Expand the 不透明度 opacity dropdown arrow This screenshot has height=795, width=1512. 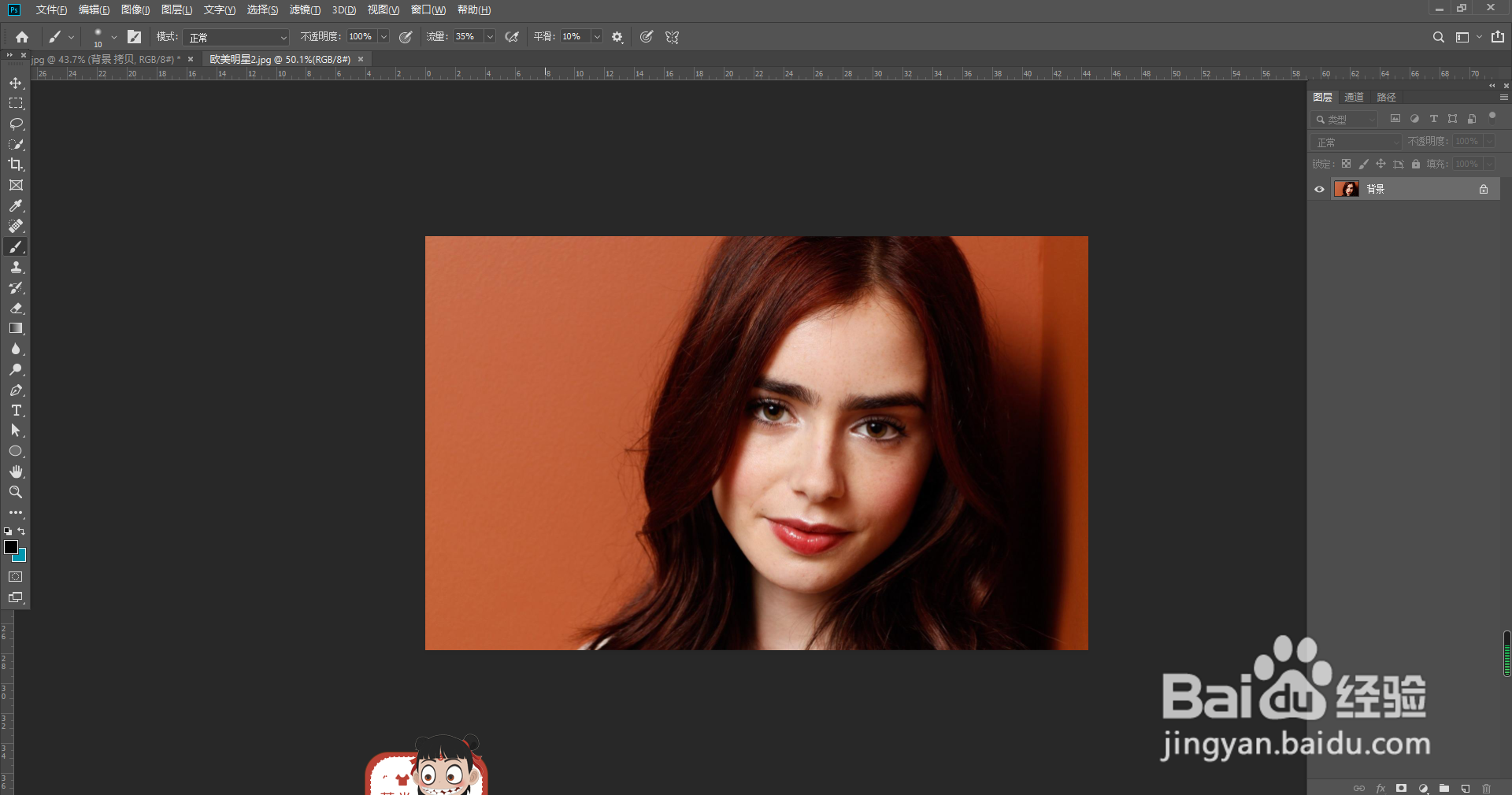pos(384,37)
